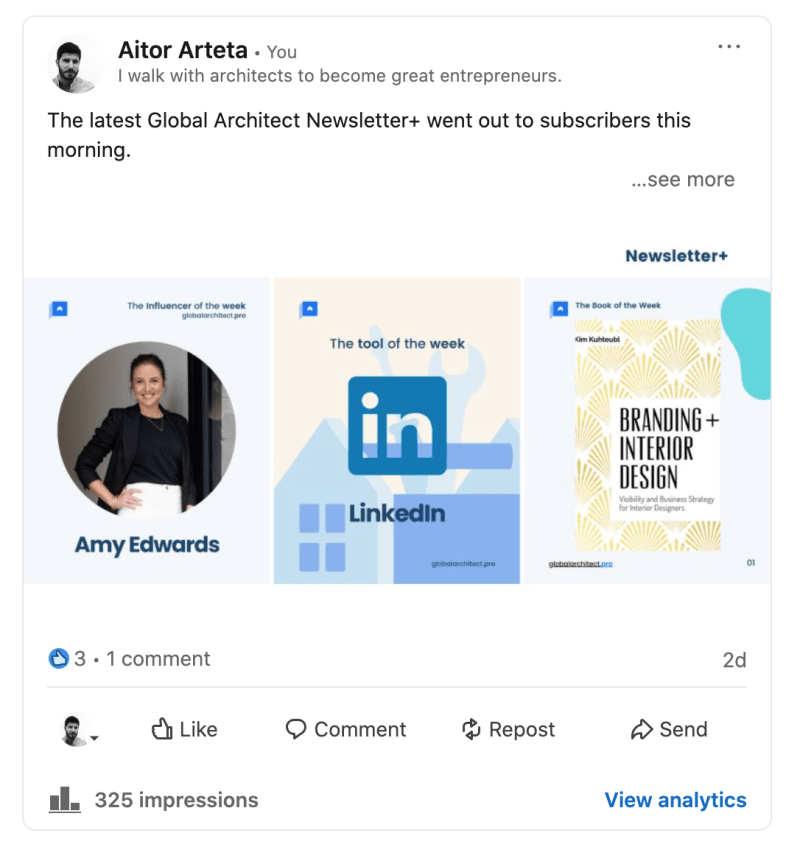Open the View analytics link
Screen dimensions: 800x847
point(675,799)
